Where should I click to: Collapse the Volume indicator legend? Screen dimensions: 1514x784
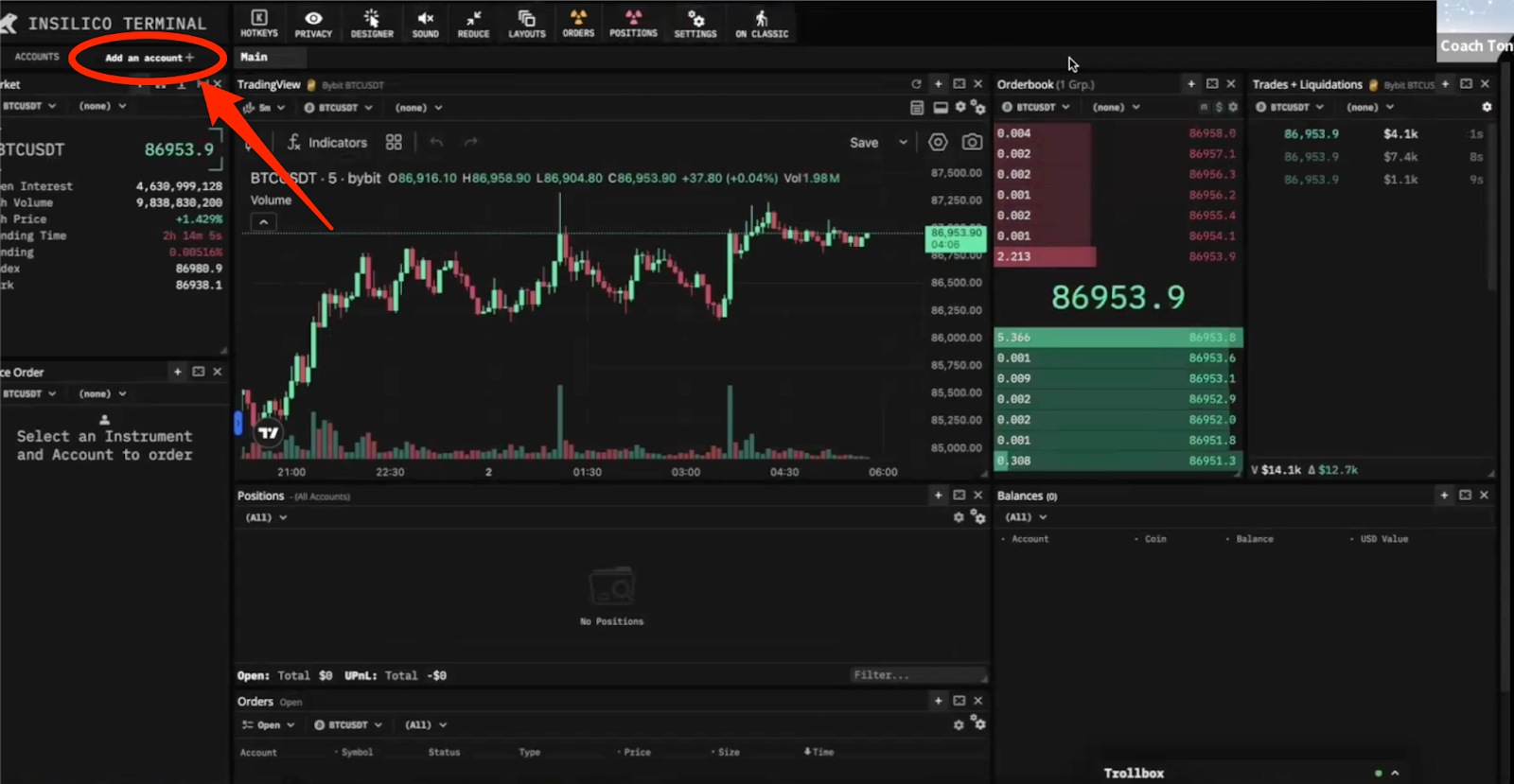click(x=263, y=222)
